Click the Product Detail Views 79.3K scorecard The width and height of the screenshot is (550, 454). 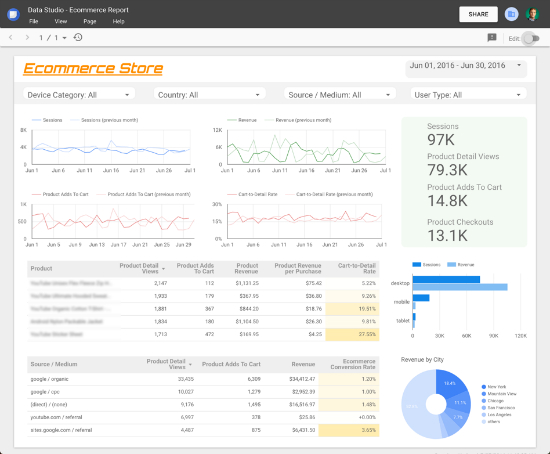pos(463,165)
